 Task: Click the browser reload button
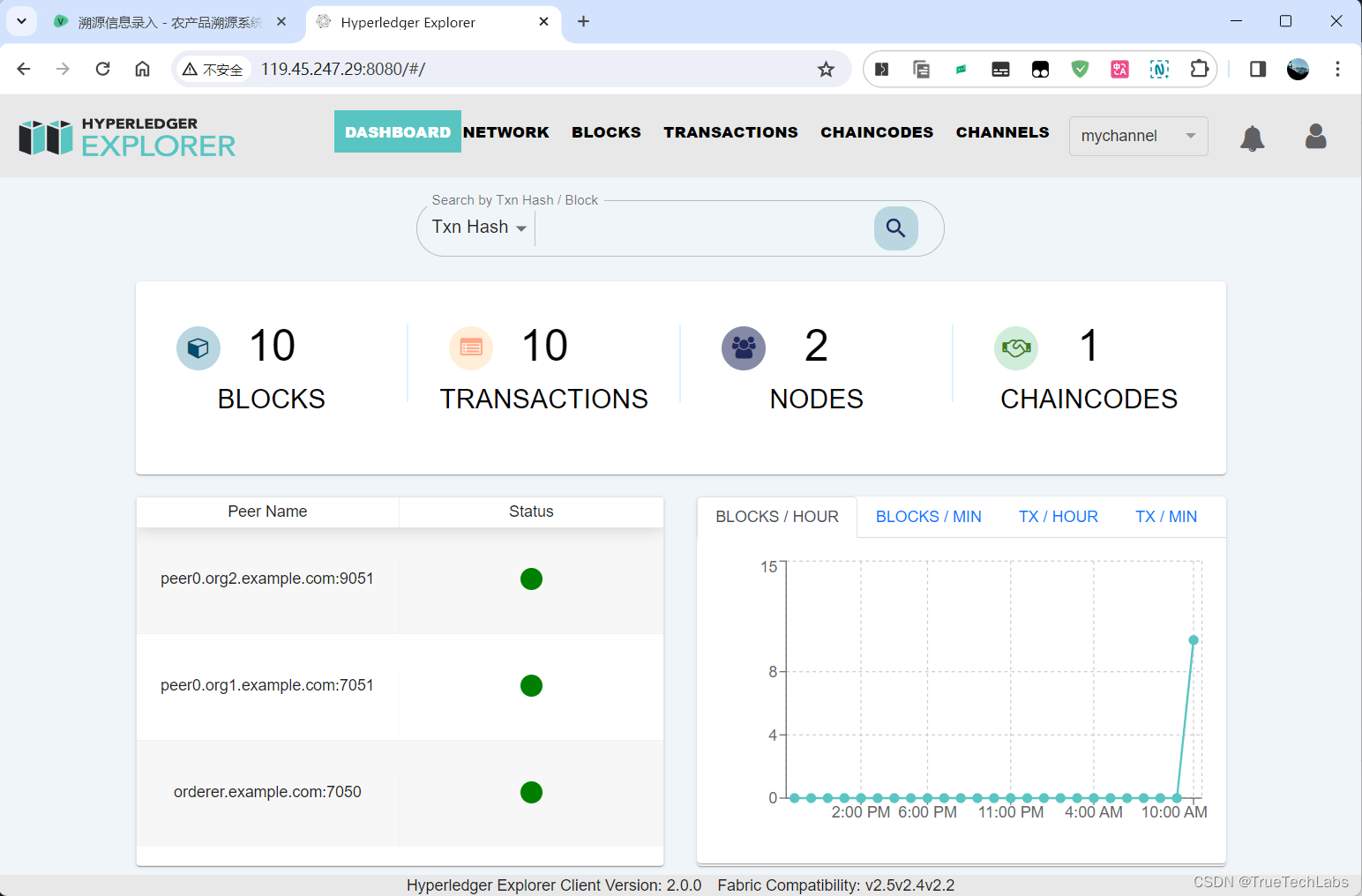tap(102, 68)
